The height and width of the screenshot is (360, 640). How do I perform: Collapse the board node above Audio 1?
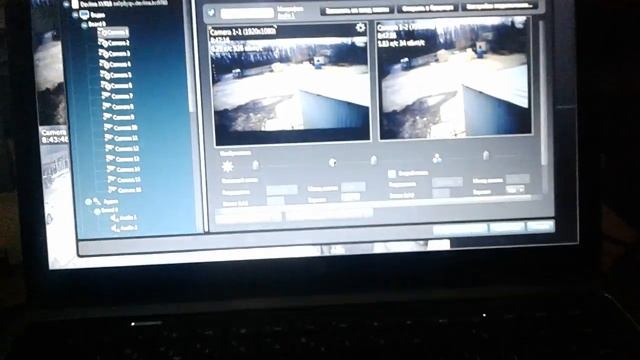pyautogui.click(x=97, y=211)
